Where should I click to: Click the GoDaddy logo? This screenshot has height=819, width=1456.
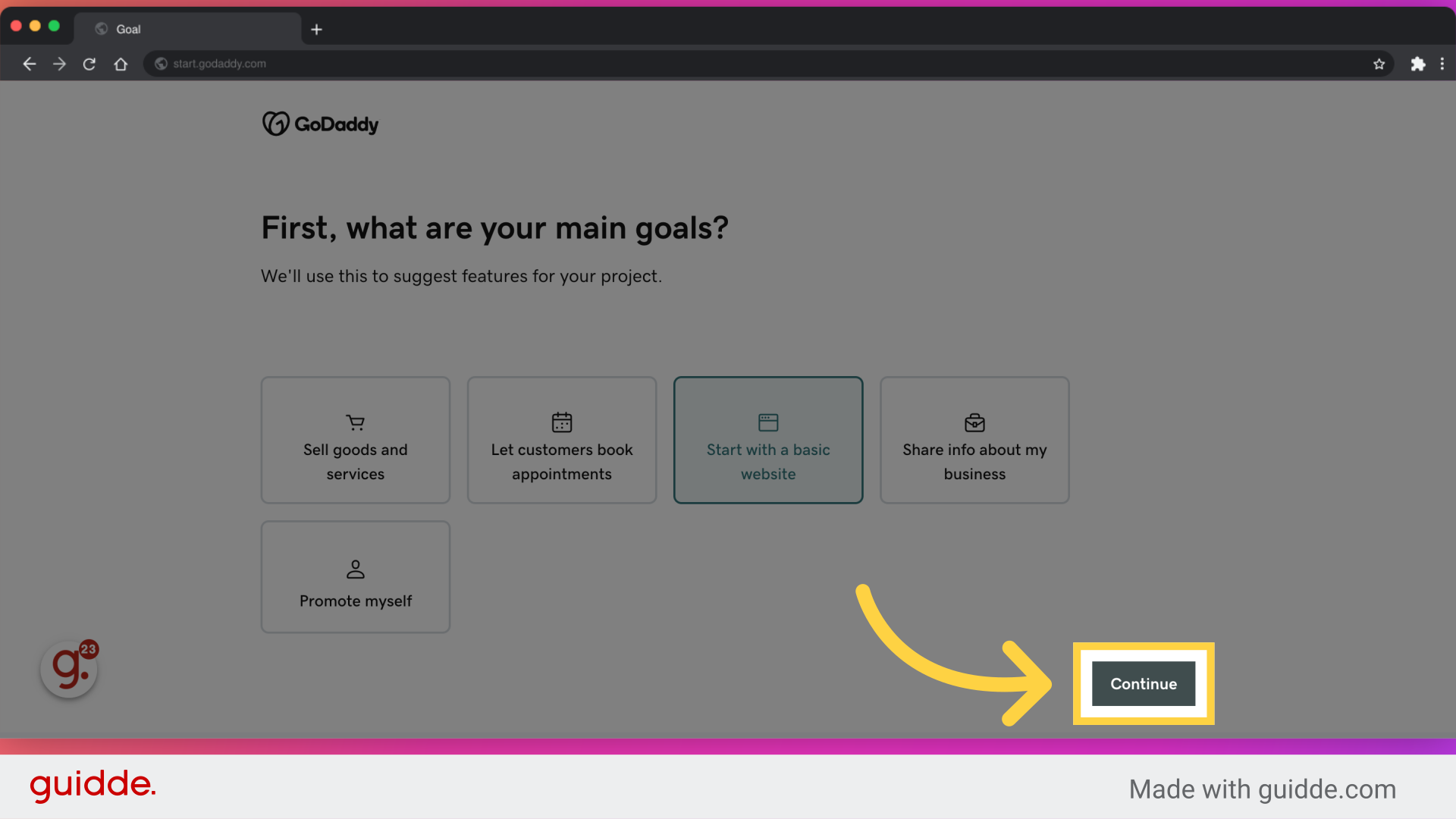[319, 123]
